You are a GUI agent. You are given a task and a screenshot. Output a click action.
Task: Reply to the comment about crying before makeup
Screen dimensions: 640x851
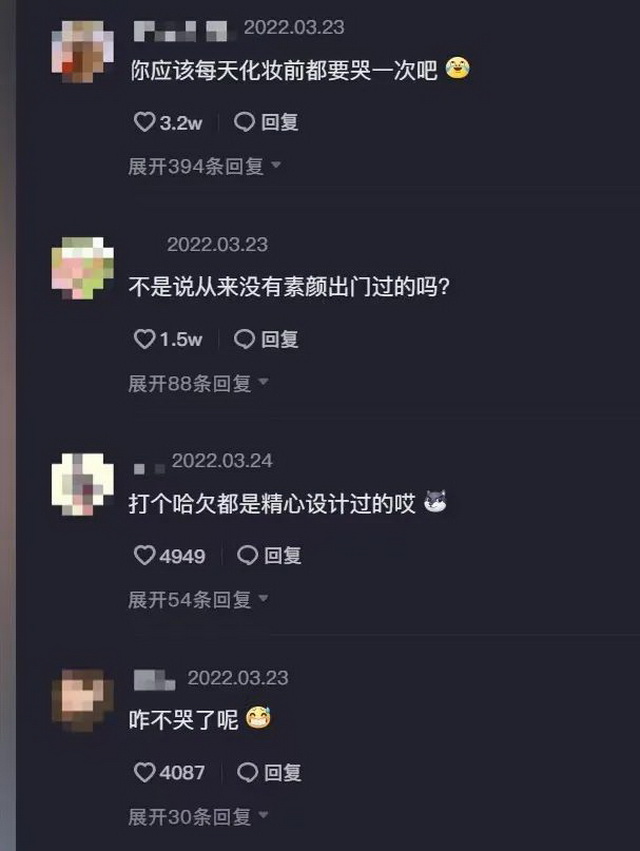266,122
